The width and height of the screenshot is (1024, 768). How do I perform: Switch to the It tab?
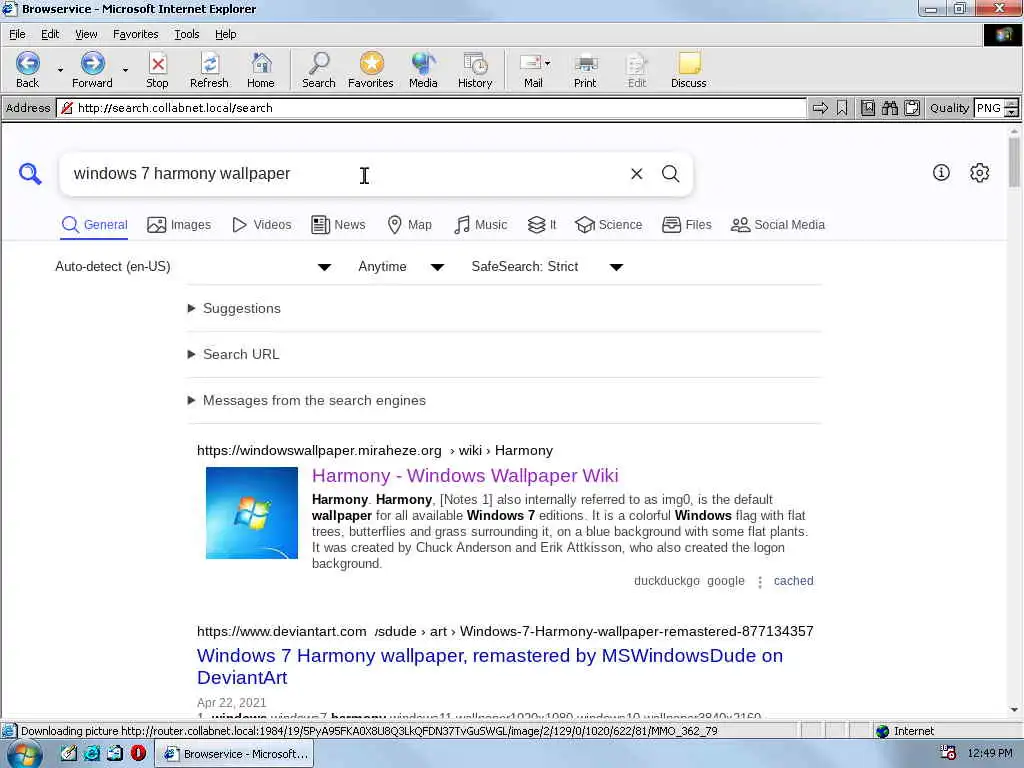click(x=541, y=225)
